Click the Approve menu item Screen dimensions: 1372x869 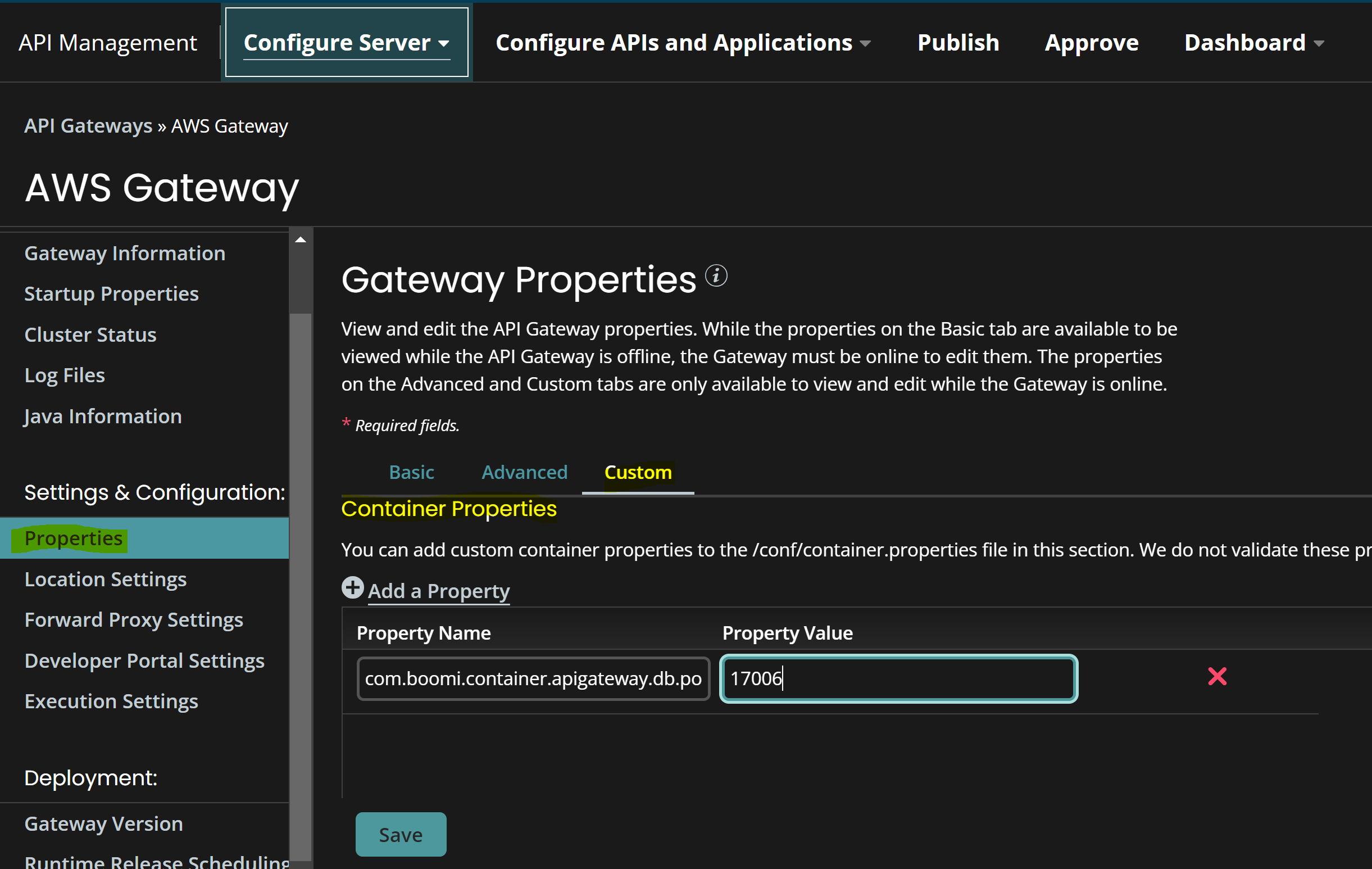(x=1091, y=42)
